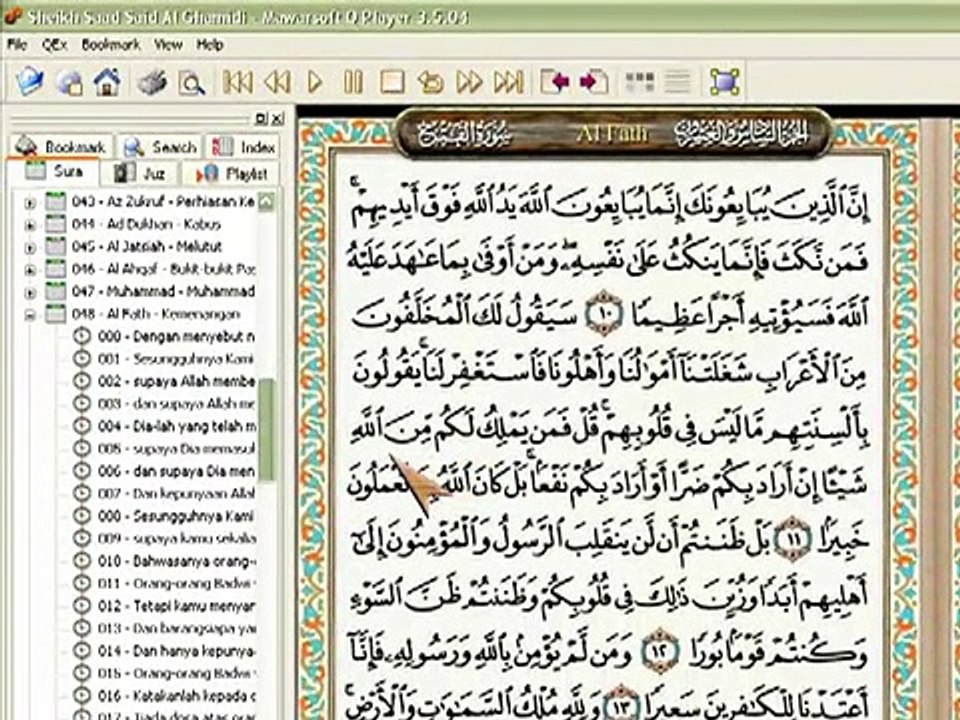Select verse 016 - Katakanlah kepada

point(176,696)
